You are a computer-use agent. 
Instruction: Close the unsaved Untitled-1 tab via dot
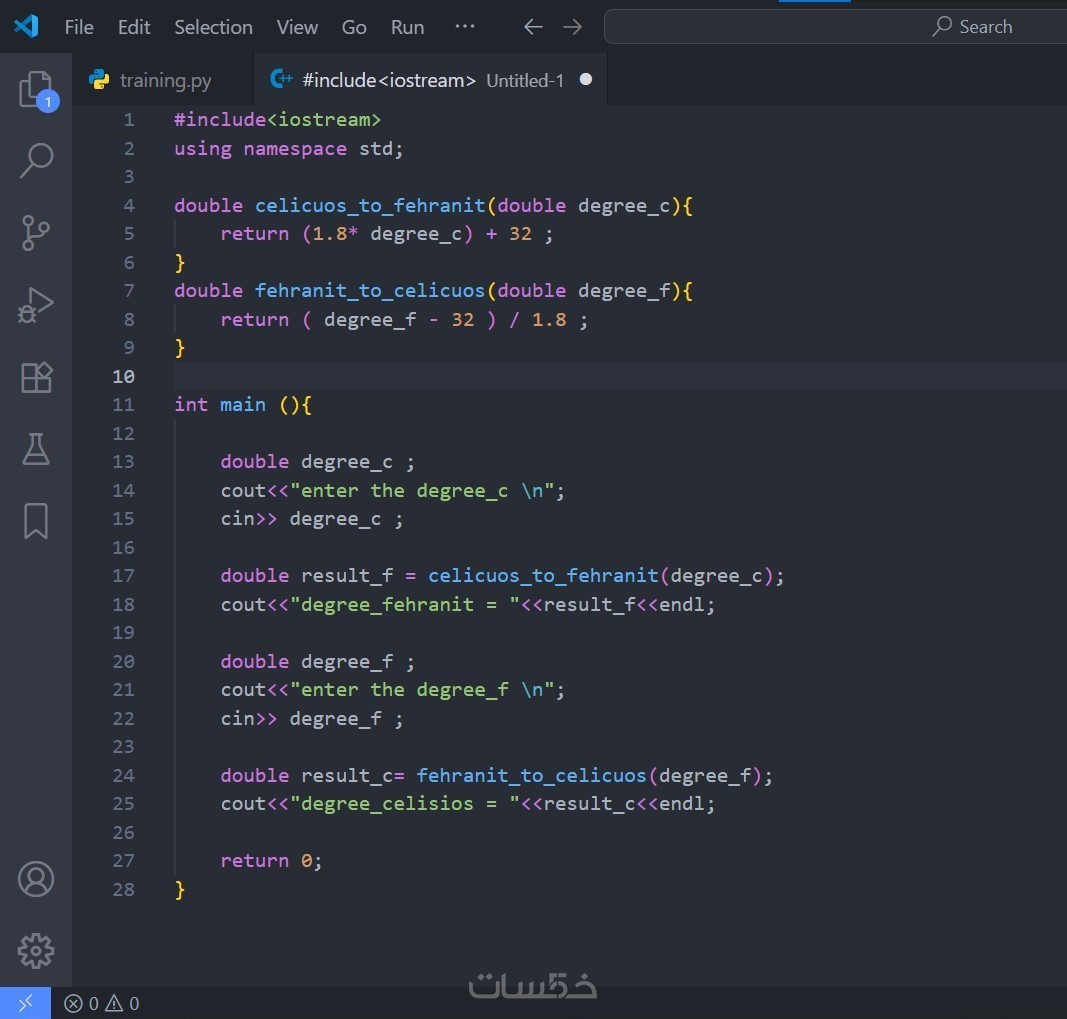tap(585, 80)
